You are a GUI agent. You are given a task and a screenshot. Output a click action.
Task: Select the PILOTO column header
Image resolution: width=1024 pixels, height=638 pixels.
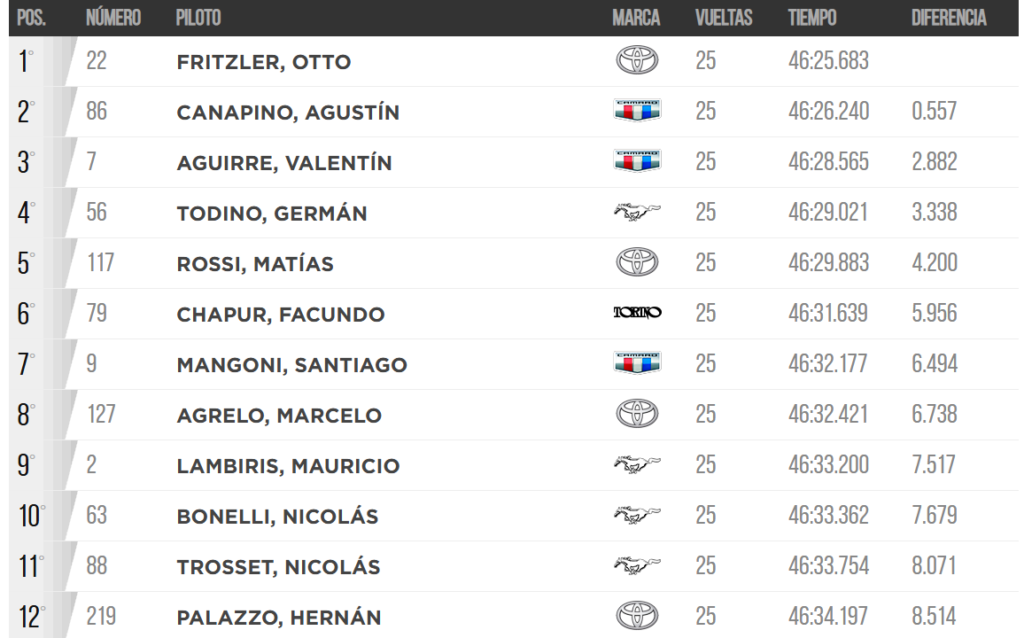click(x=199, y=18)
